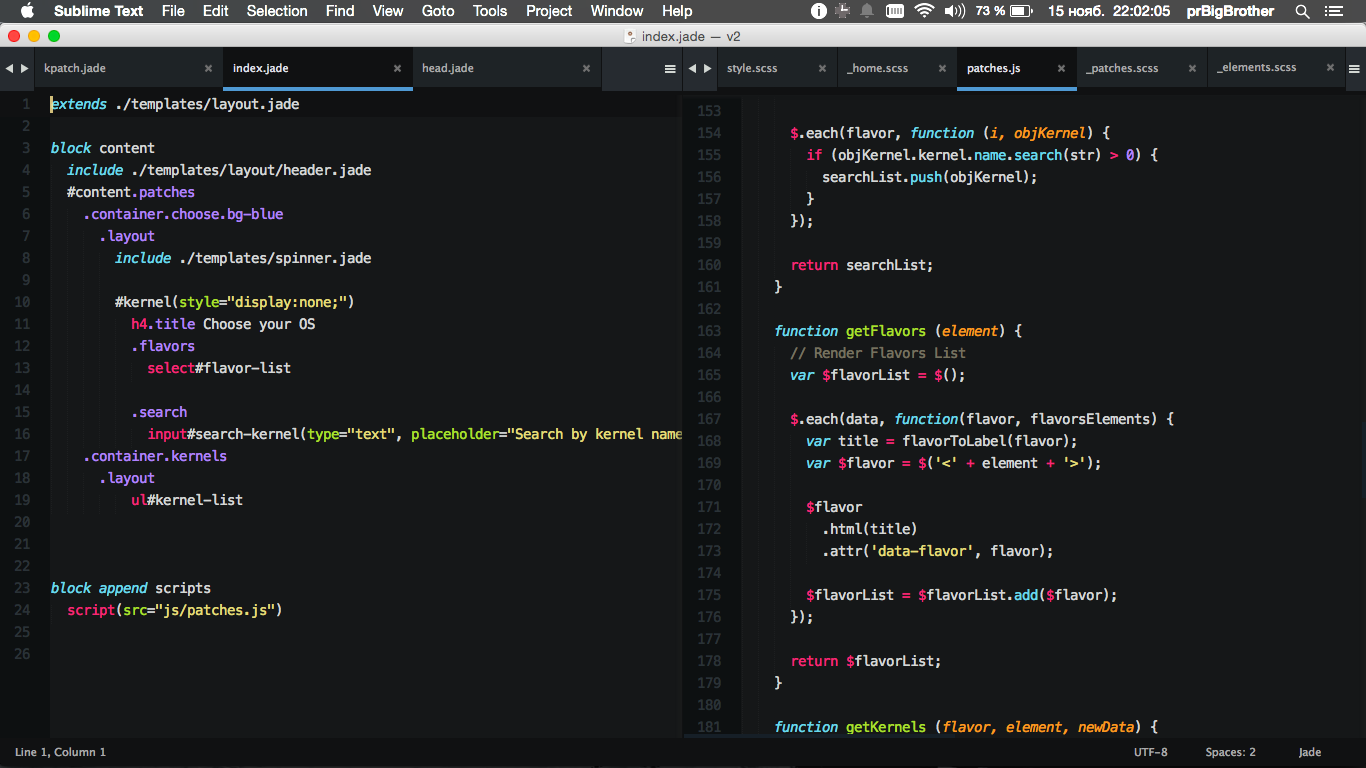This screenshot has width=1366, height=768.
Task: Open the Project menu
Action: [549, 11]
